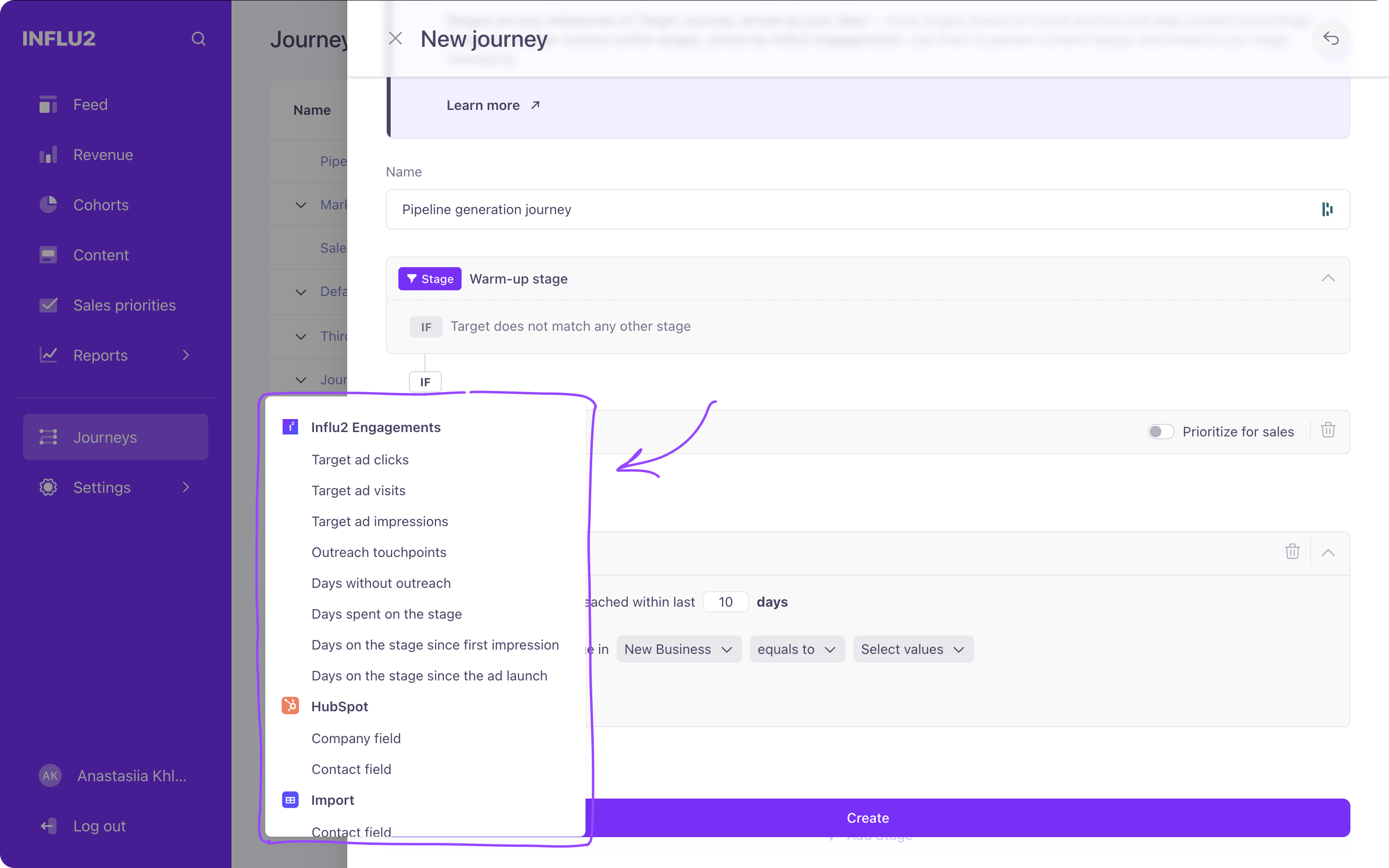
Task: Select Target ad impressions condition
Action: click(380, 521)
